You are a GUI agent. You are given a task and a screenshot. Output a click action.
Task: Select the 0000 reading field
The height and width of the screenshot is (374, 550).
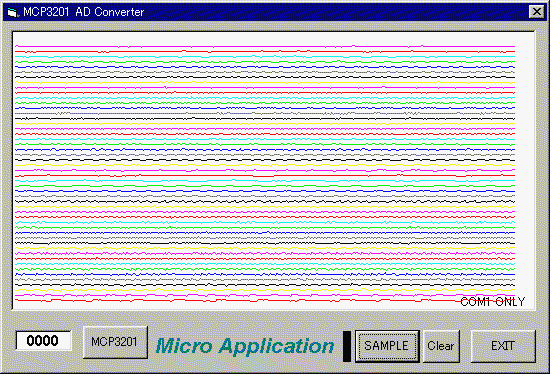(x=43, y=341)
